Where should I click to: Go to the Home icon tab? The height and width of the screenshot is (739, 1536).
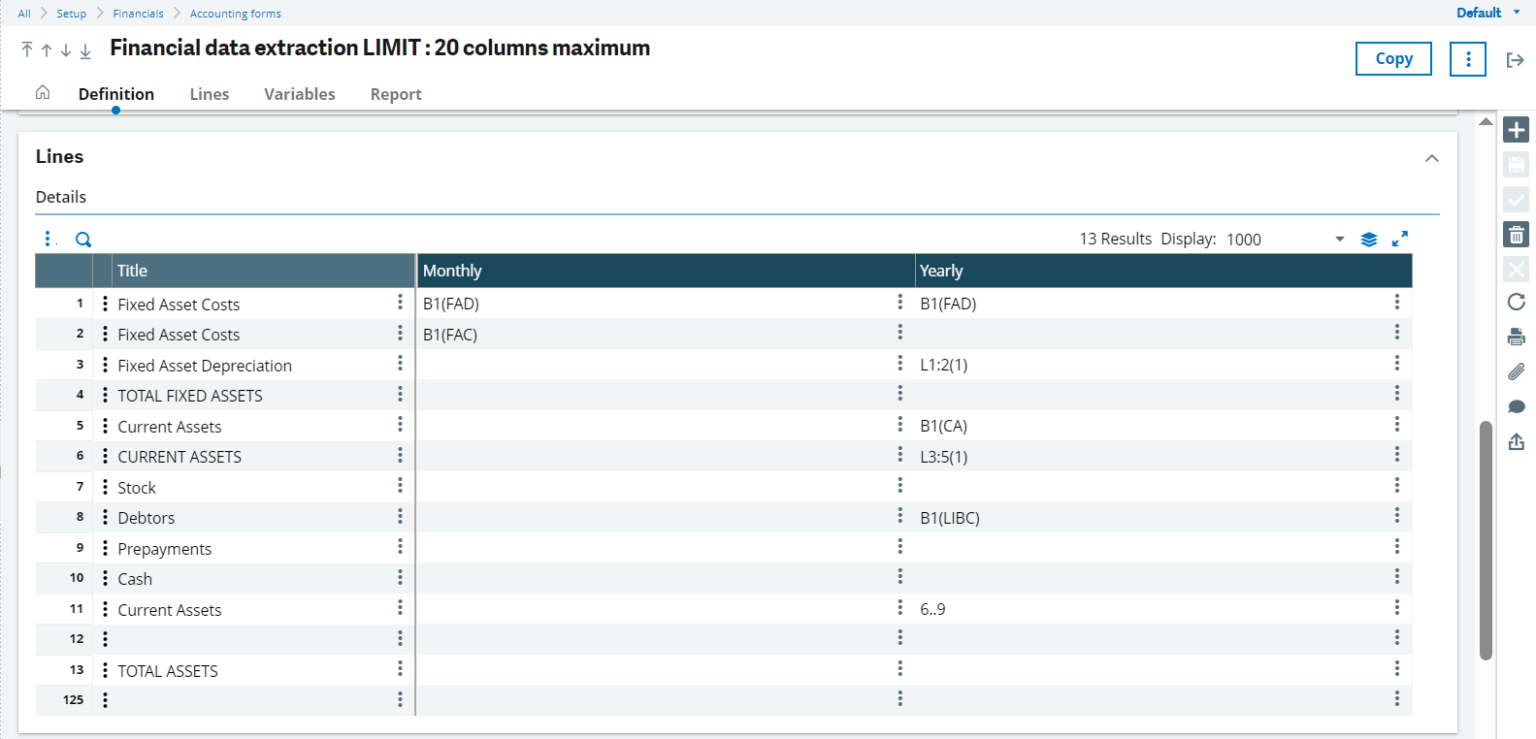click(43, 93)
